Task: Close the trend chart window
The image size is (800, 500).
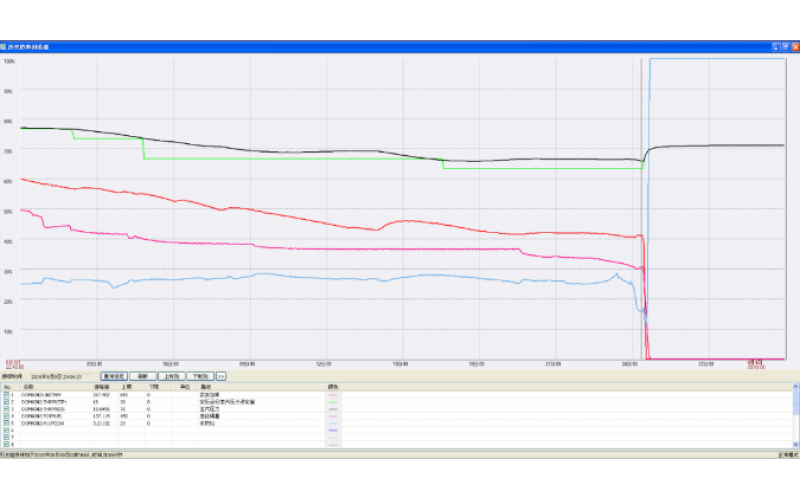Action: pyautogui.click(x=794, y=47)
